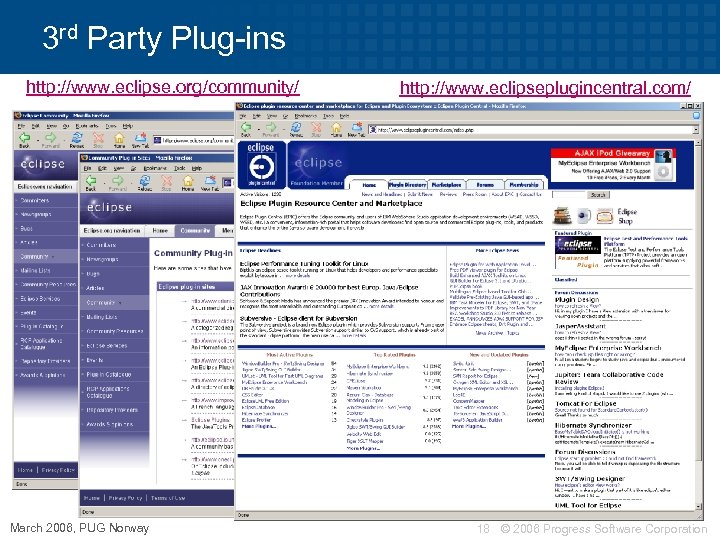The width and height of the screenshot is (720, 540).
Task: Click the books icon beside Eclipse Shop
Action: (x=562, y=215)
